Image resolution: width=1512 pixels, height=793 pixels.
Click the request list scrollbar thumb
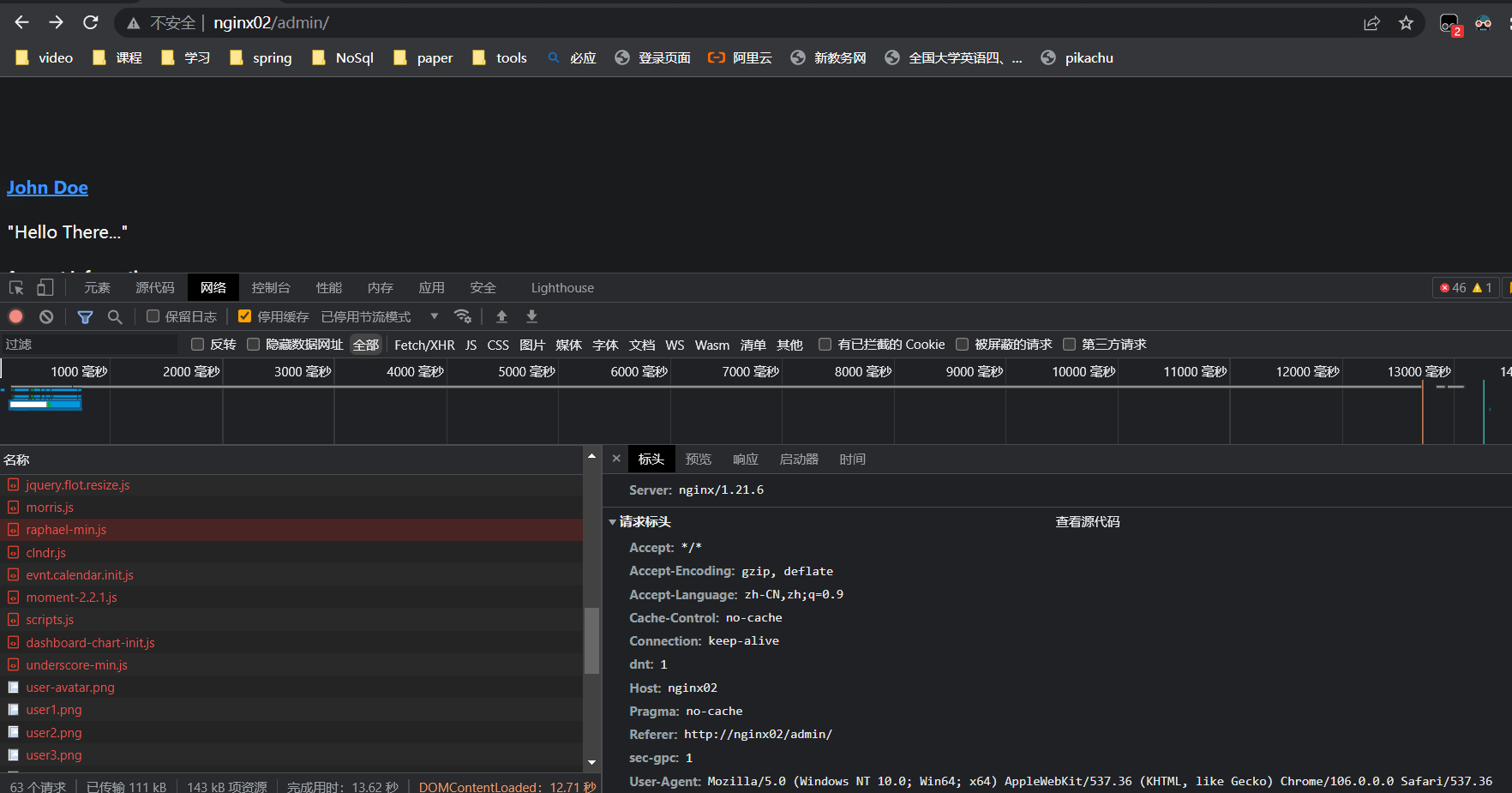point(591,640)
